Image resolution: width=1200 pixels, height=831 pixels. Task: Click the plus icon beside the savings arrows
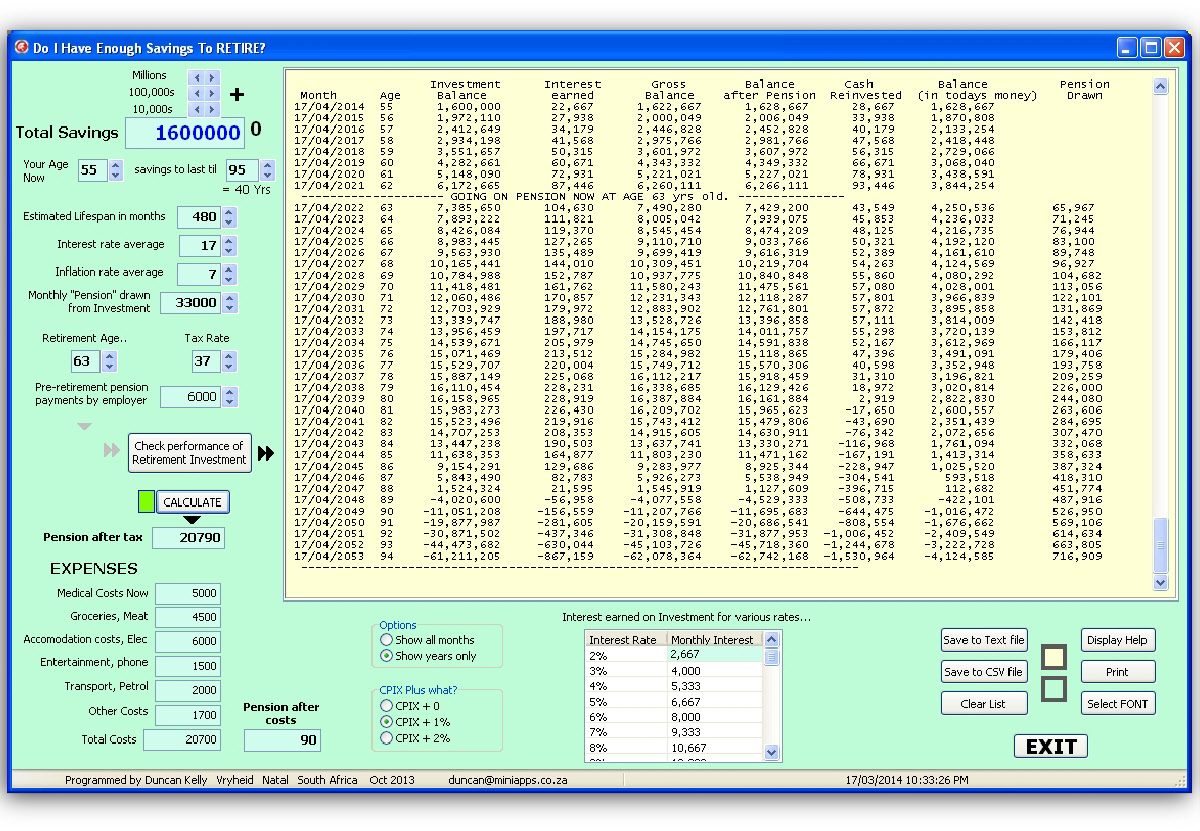click(236, 95)
